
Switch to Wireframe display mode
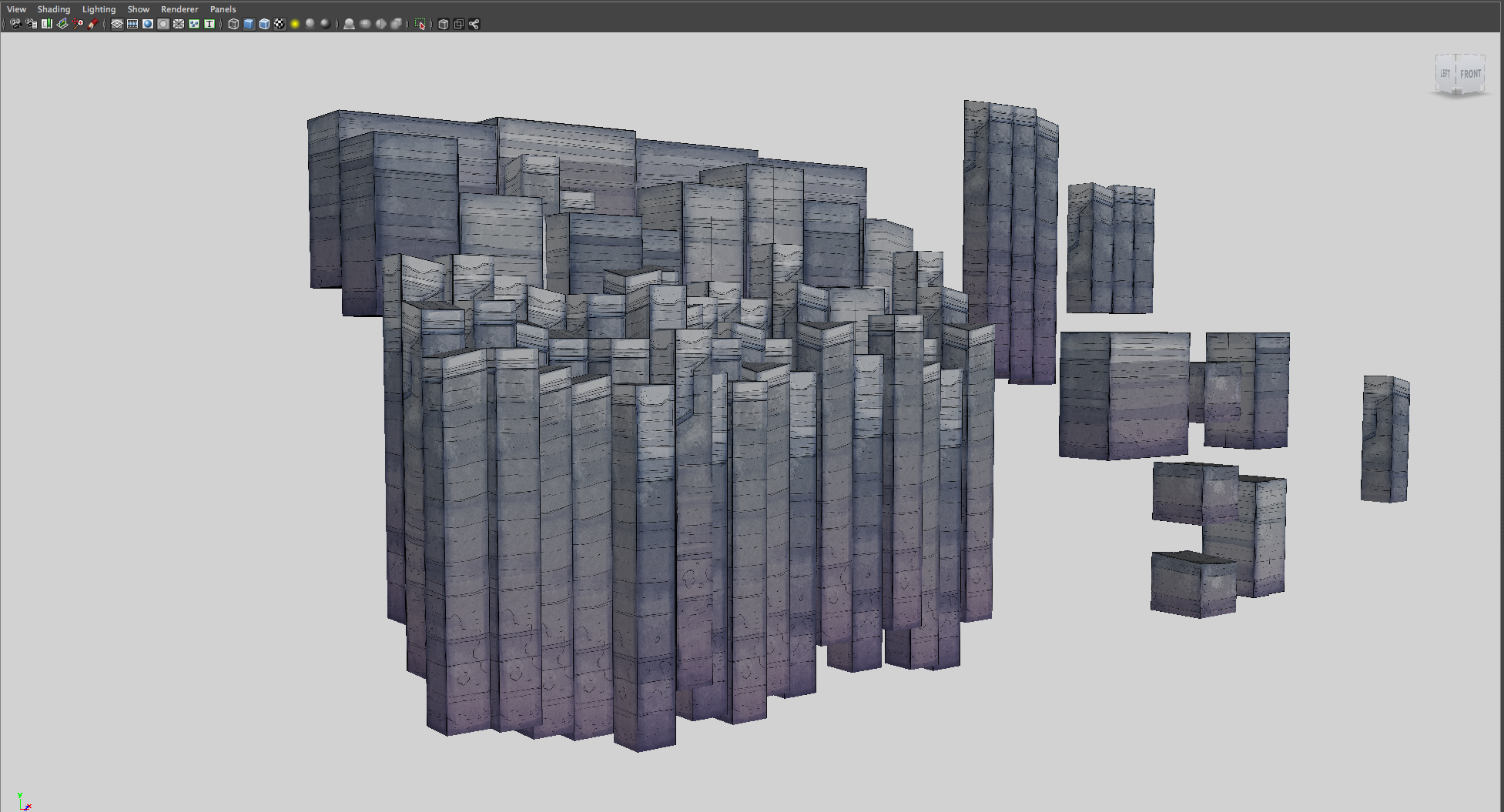233,24
